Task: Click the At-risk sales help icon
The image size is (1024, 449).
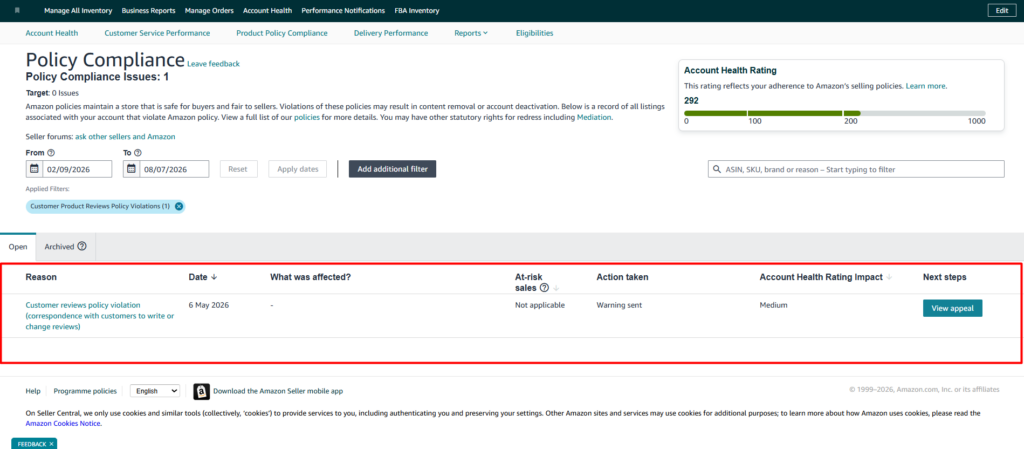Action: [x=544, y=287]
